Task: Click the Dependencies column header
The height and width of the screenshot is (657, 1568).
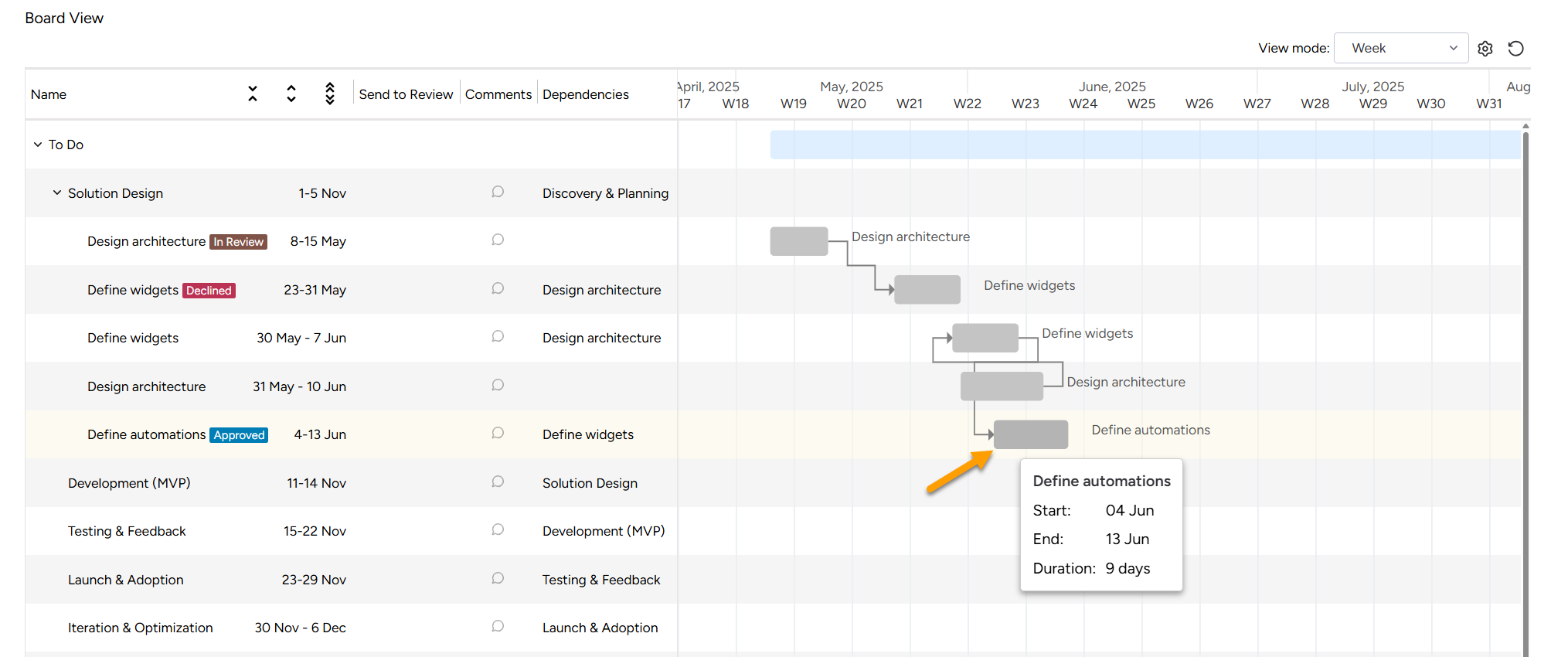Action: [585, 94]
